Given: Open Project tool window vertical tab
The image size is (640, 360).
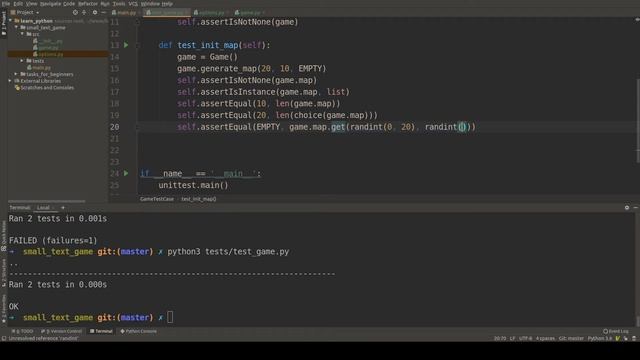Looking at the screenshot, I should [x=4, y=23].
